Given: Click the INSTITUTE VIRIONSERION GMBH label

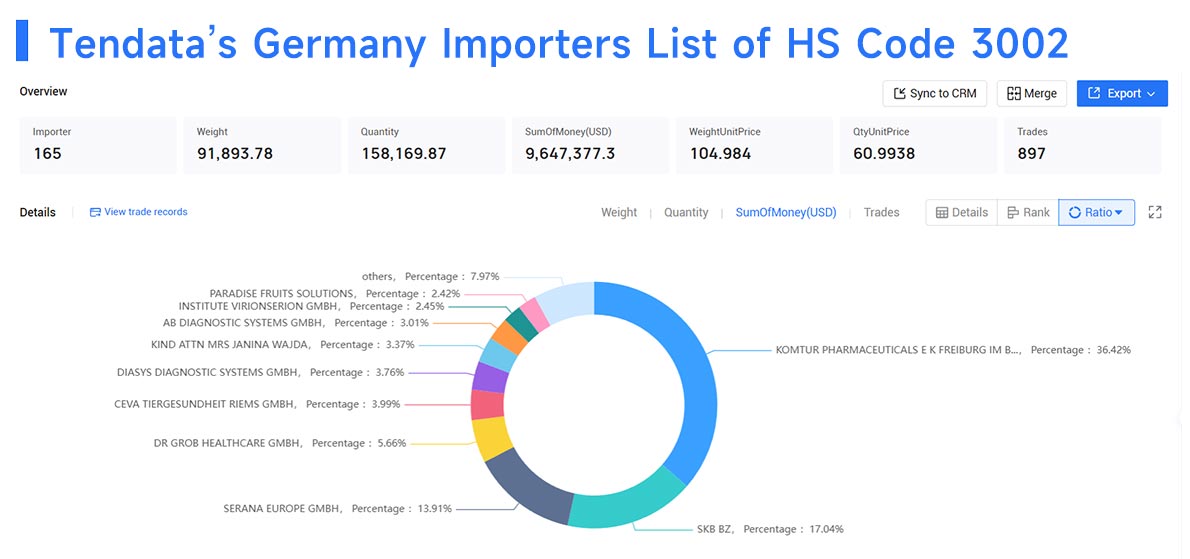Looking at the screenshot, I should coord(311,306).
